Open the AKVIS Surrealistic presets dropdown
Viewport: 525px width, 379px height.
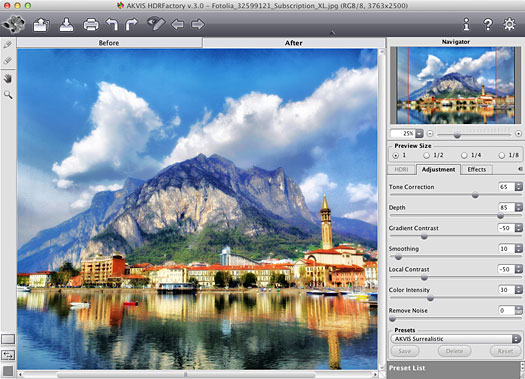coord(456,339)
